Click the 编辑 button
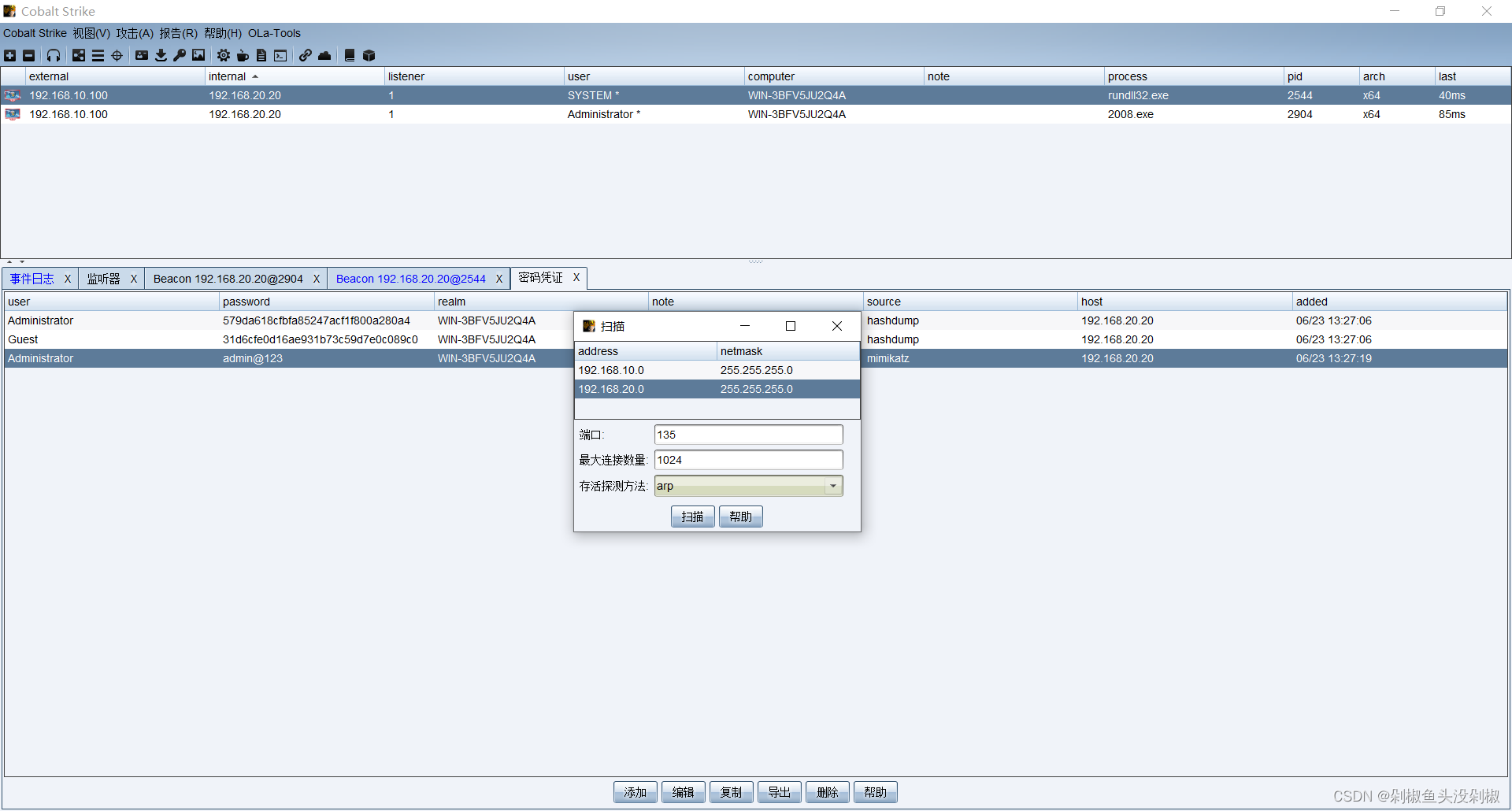The width and height of the screenshot is (1512, 811). 684,792
